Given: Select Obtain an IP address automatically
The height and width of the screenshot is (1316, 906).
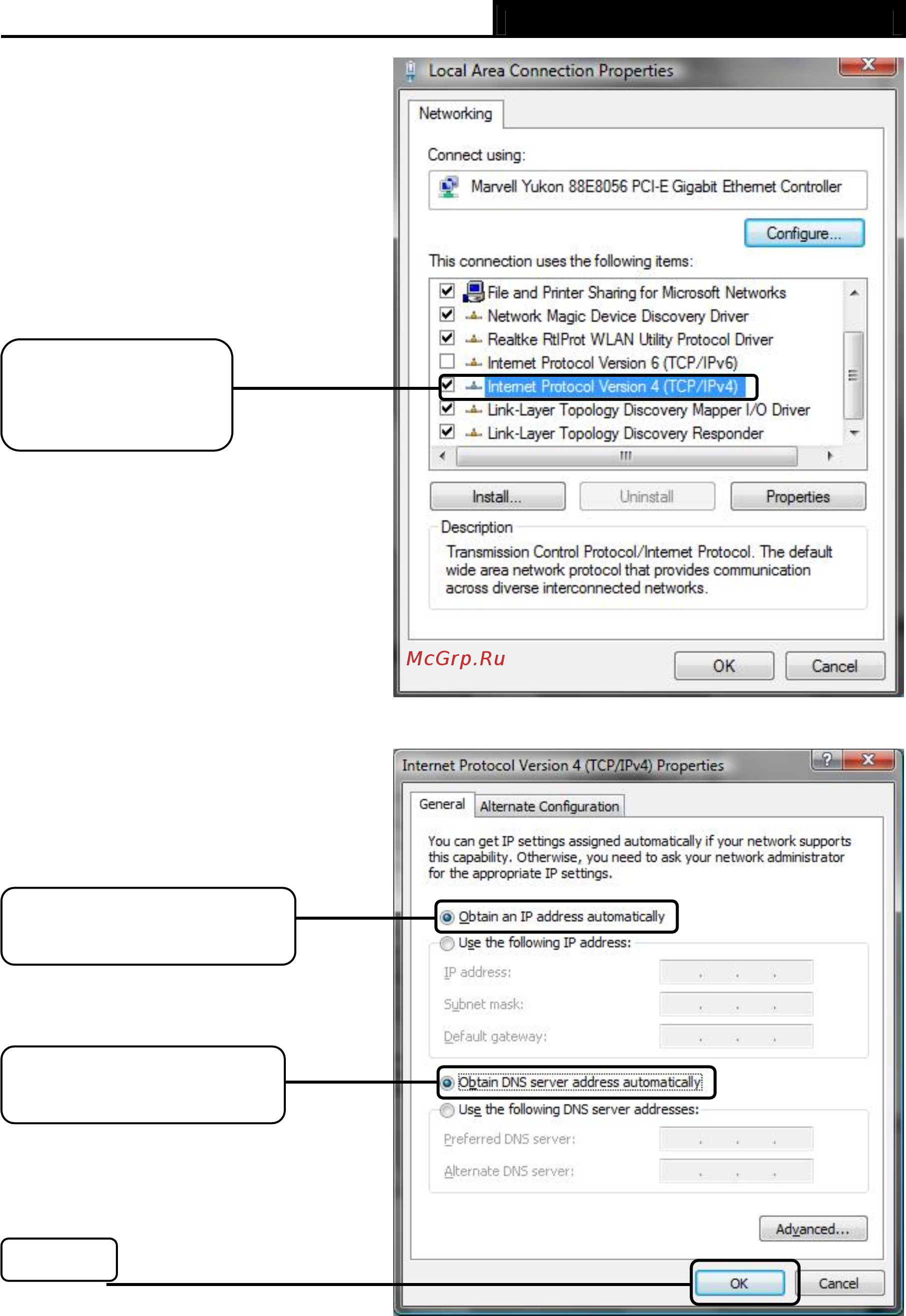Looking at the screenshot, I should tap(447, 918).
